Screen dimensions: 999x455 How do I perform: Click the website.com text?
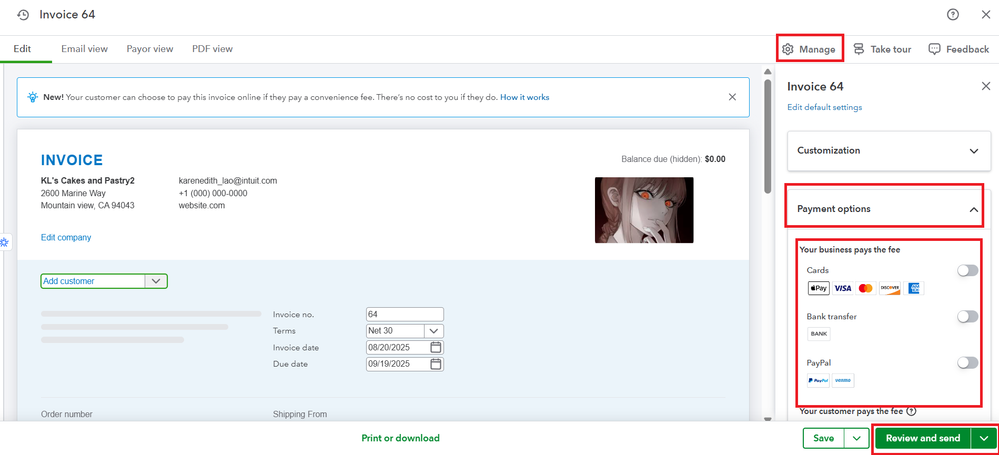pyautogui.click(x=201, y=205)
